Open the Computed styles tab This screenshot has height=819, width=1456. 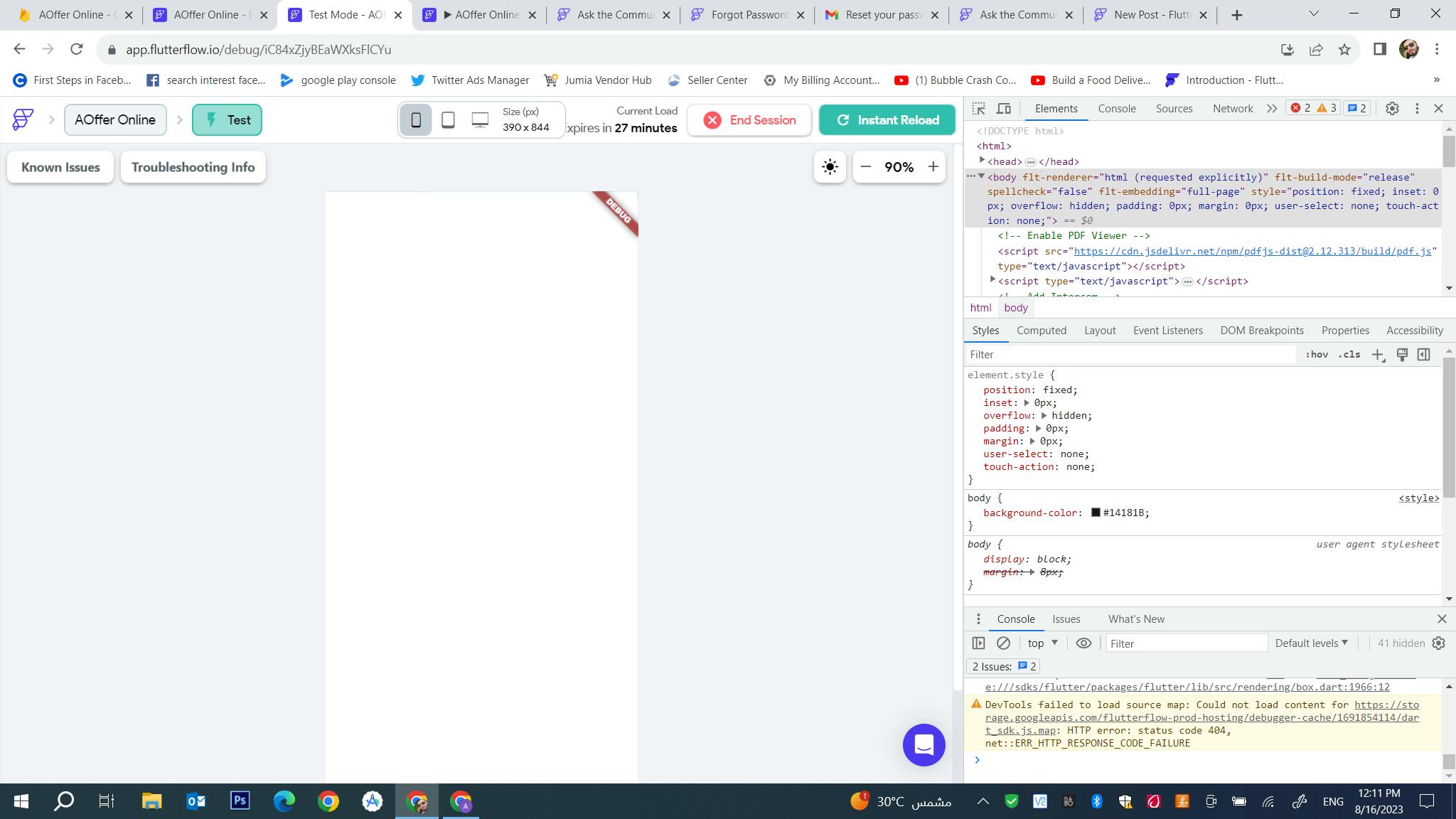1042,331
